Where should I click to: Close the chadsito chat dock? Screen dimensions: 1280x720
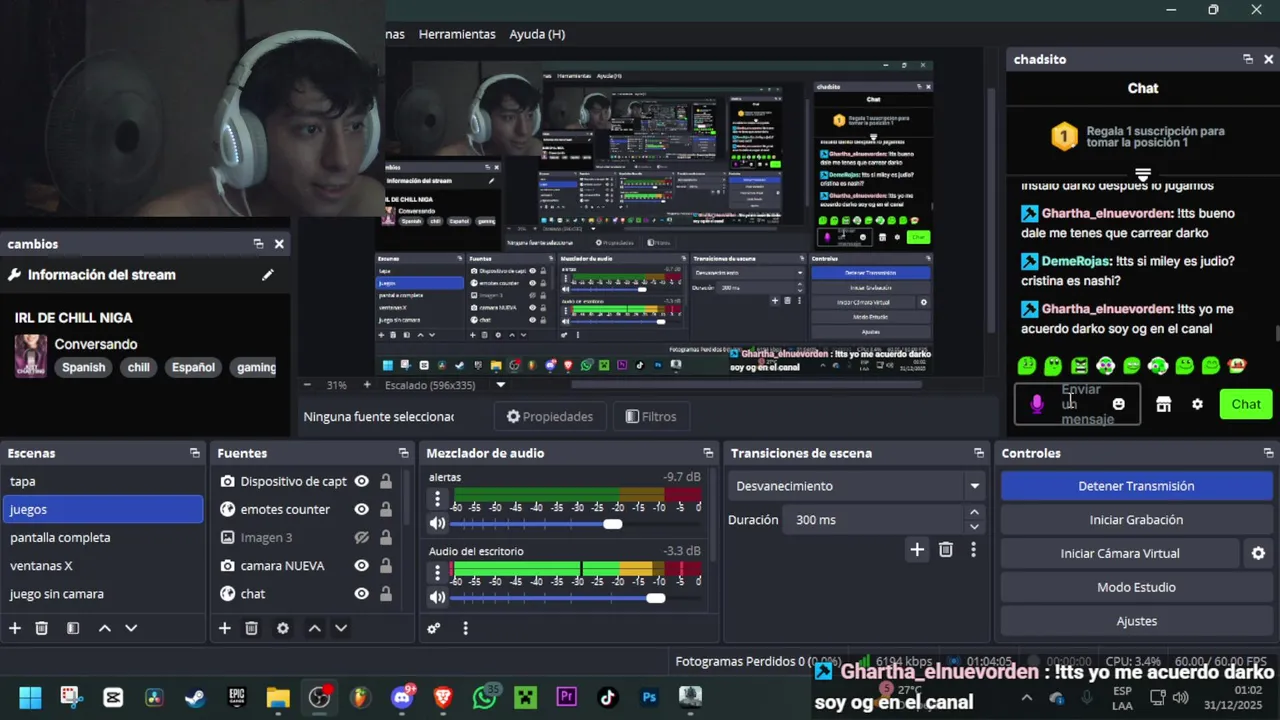pyautogui.click(x=1269, y=59)
